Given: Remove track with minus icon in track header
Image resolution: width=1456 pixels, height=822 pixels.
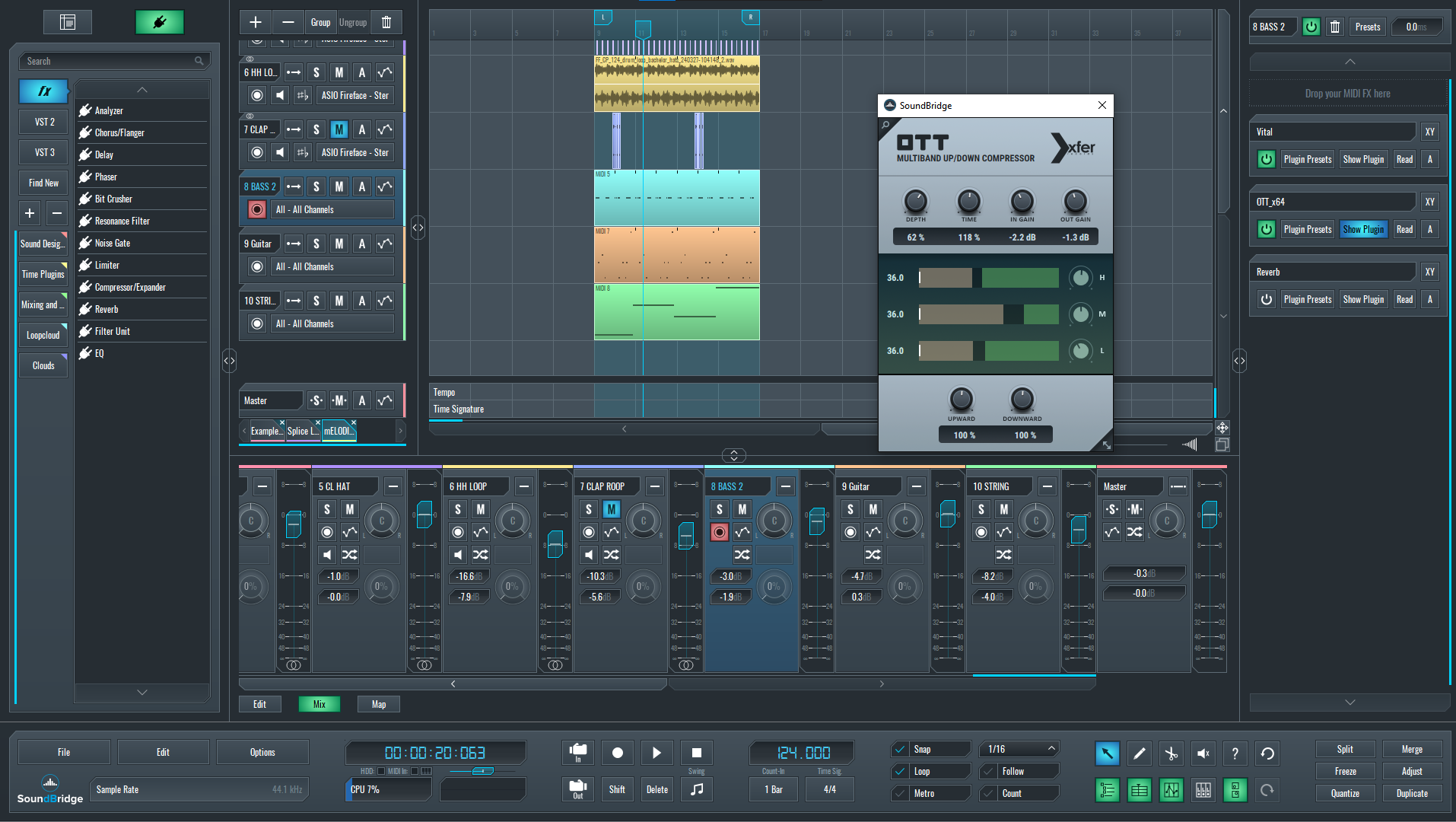Looking at the screenshot, I should pos(288,22).
